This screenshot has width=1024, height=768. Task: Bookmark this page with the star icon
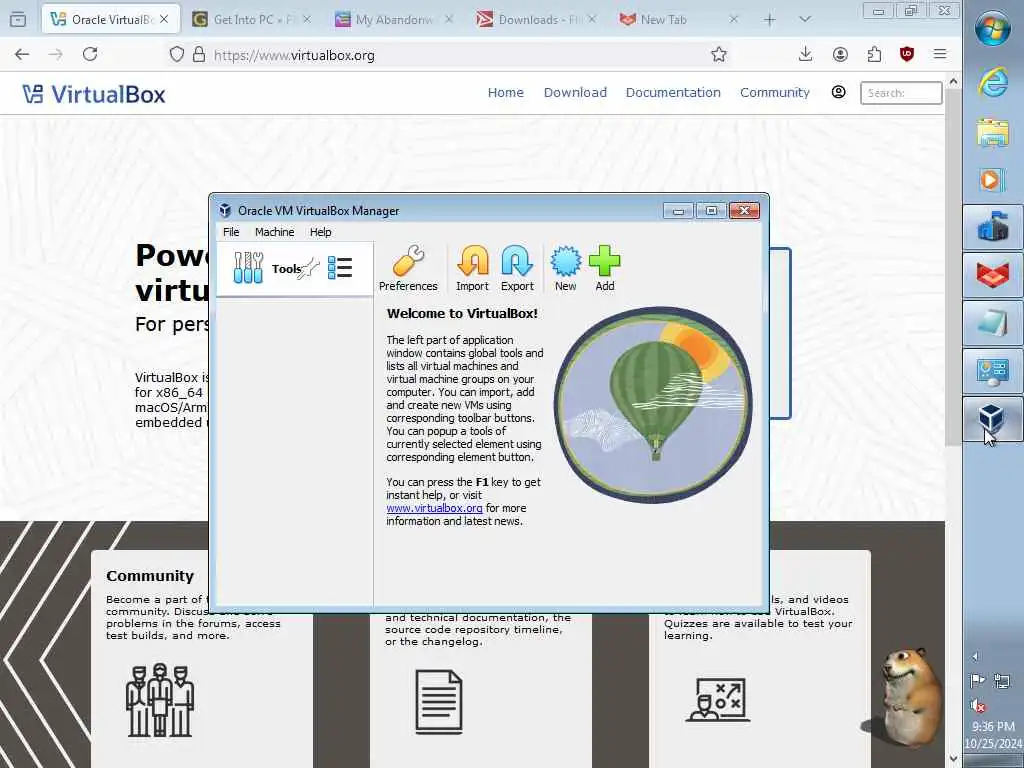(719, 55)
